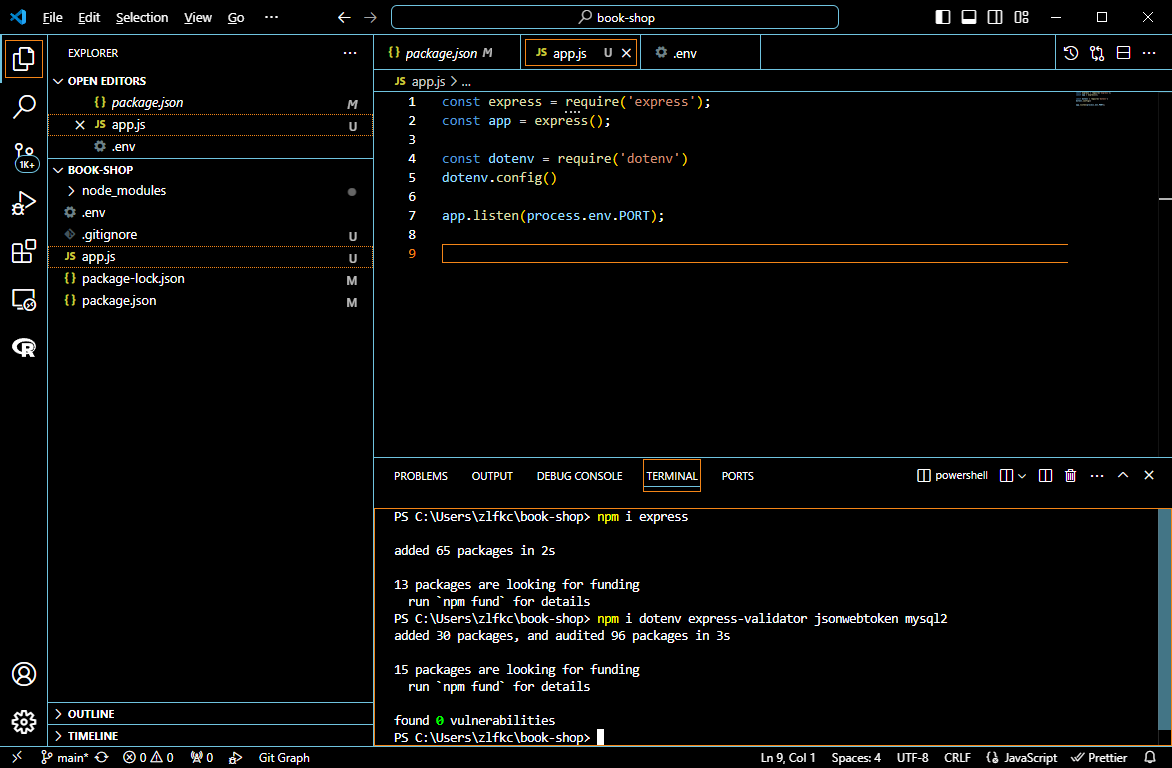Change file encoding UTF-8
The width and height of the screenshot is (1172, 768).
point(913,758)
